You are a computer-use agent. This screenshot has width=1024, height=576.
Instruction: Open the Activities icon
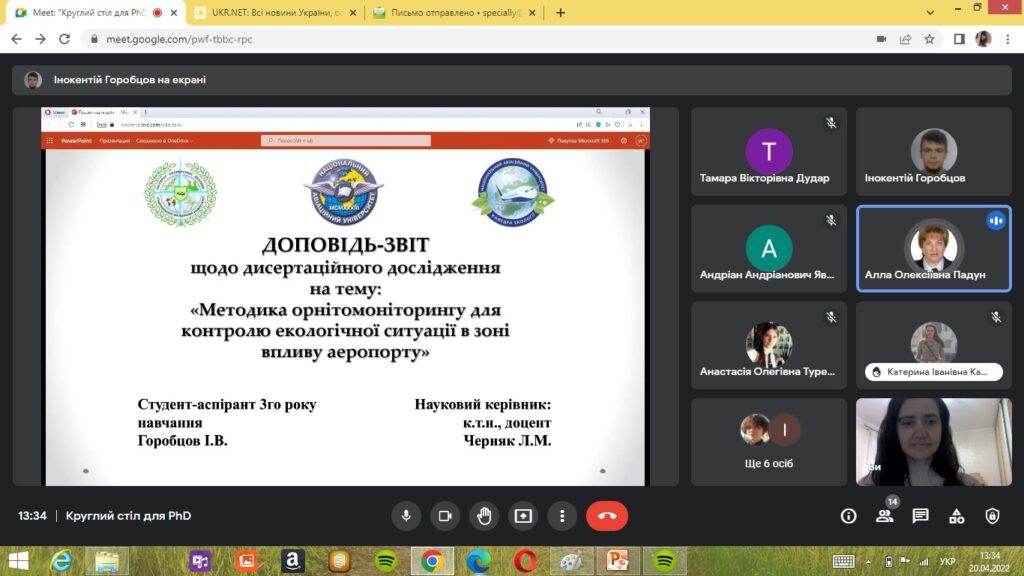coord(956,516)
